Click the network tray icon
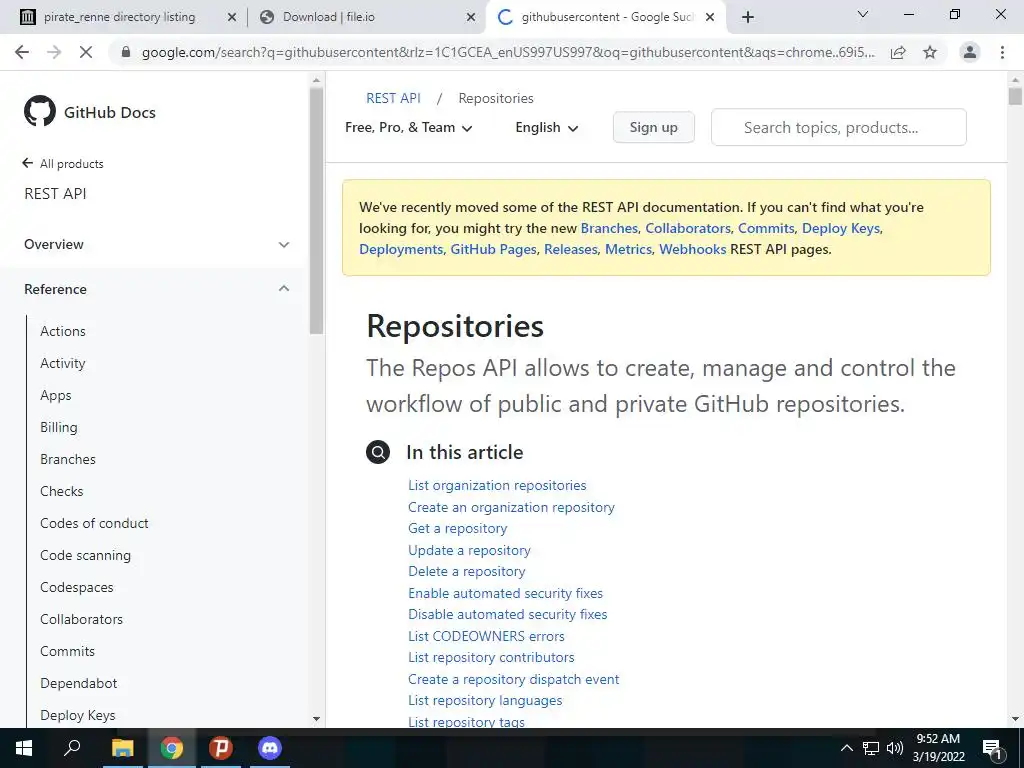The width and height of the screenshot is (1024, 768). (871, 748)
